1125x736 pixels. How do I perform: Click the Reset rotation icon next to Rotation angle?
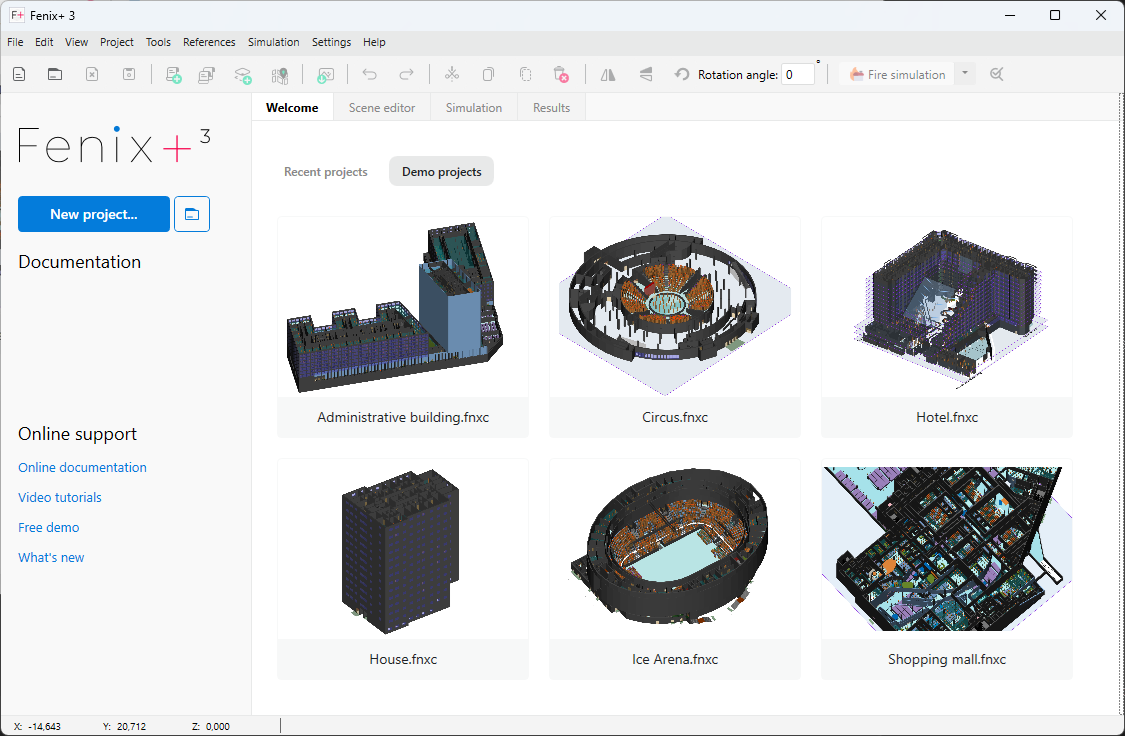682,74
